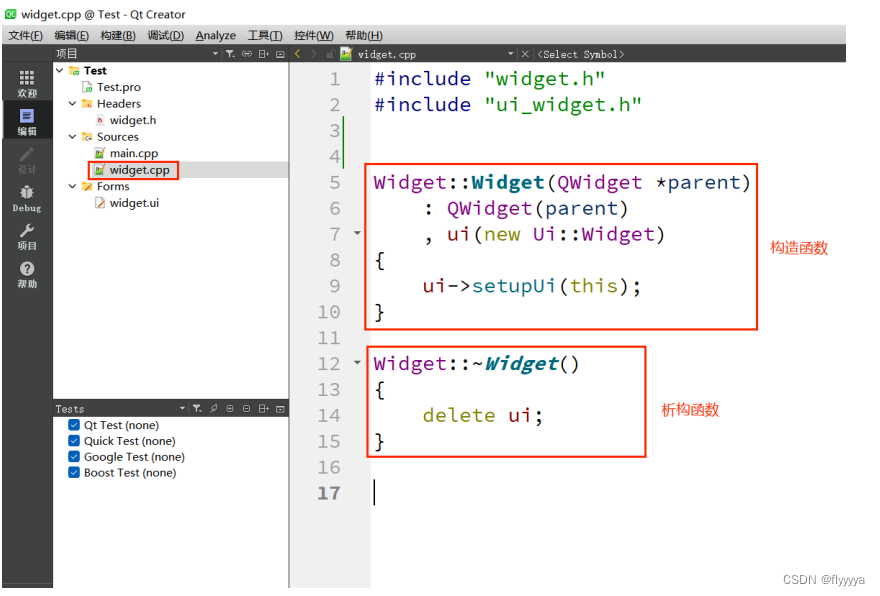Image resolution: width=880 pixels, height=596 pixels.
Task: Open the 编辑(E) menu
Action: click(x=71, y=35)
